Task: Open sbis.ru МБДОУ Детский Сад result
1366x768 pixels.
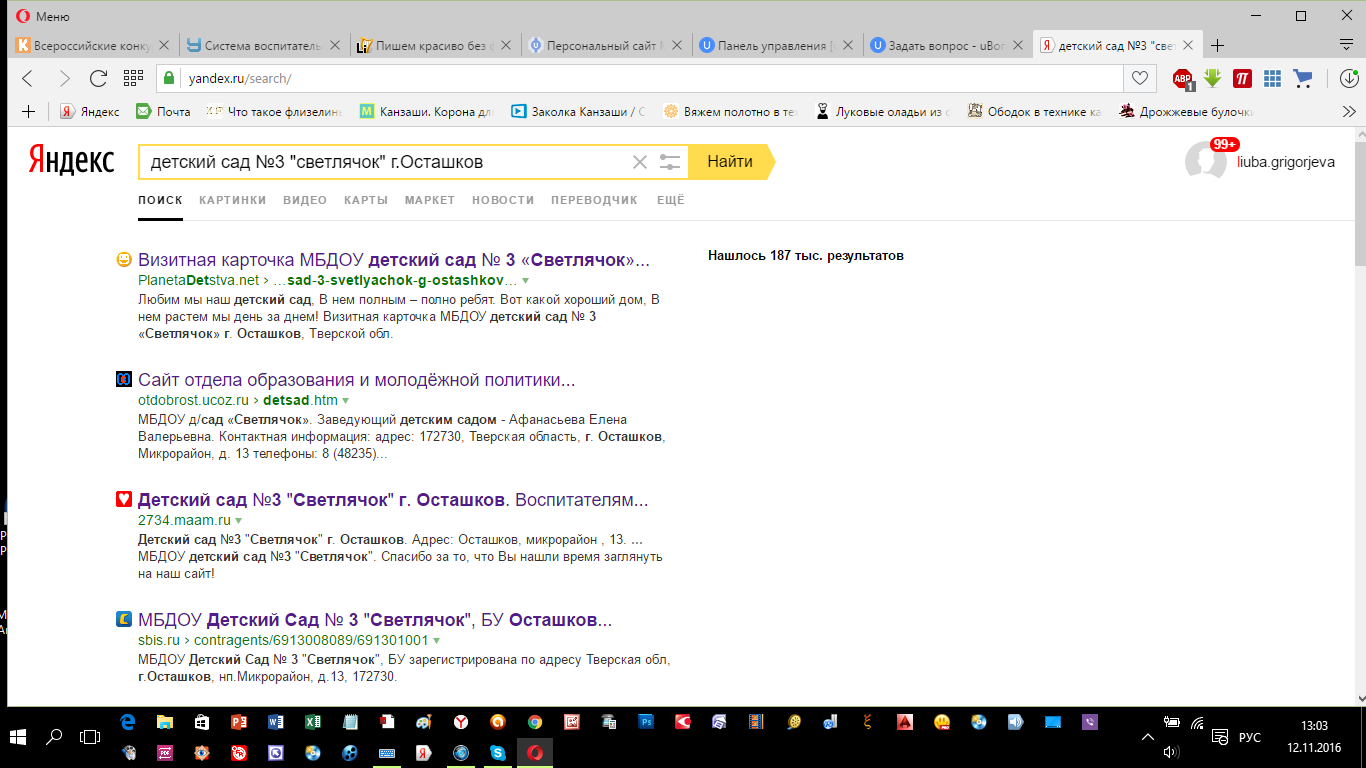Action: 375,620
